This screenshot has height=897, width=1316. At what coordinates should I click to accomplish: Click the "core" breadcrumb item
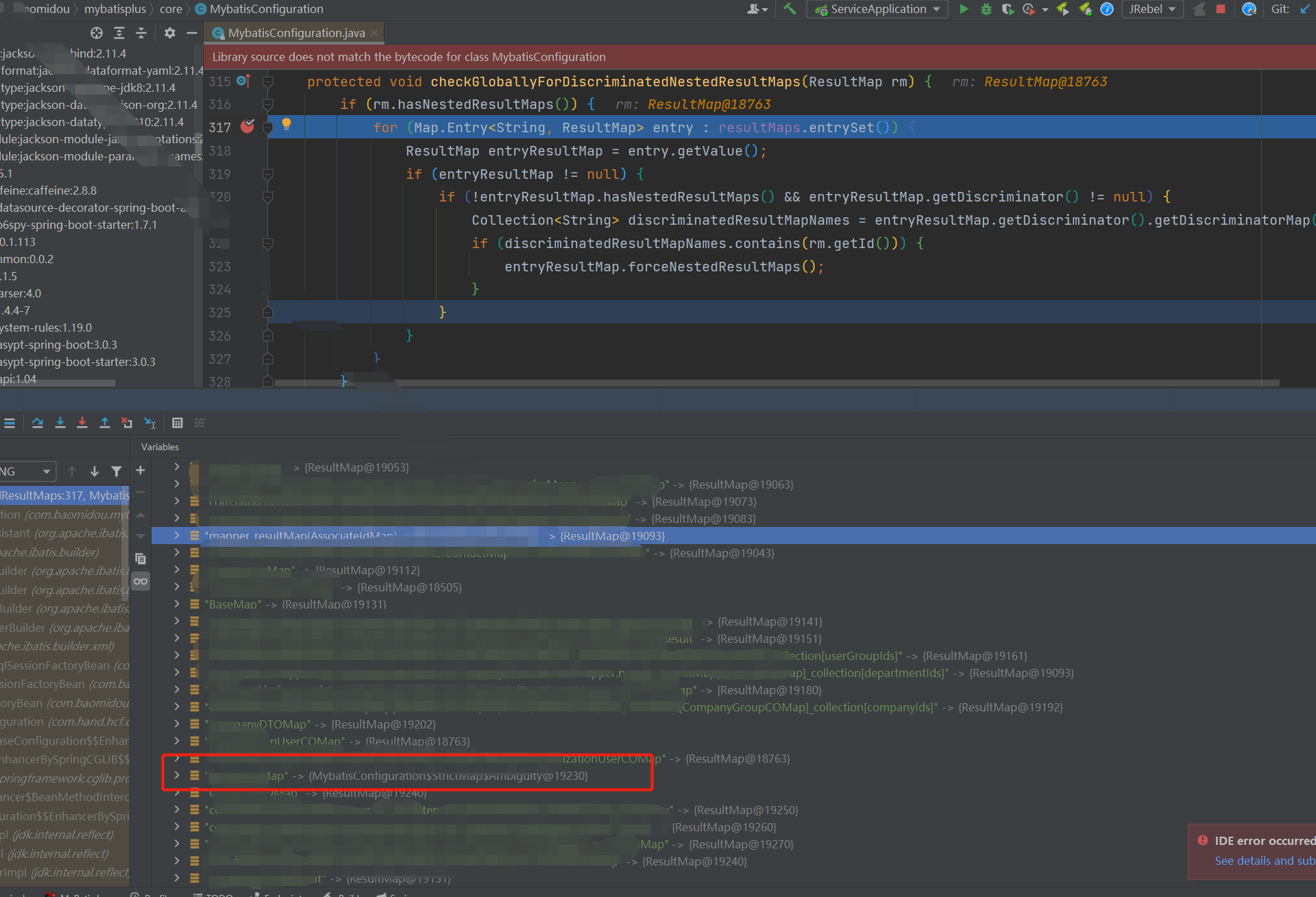pos(171,9)
